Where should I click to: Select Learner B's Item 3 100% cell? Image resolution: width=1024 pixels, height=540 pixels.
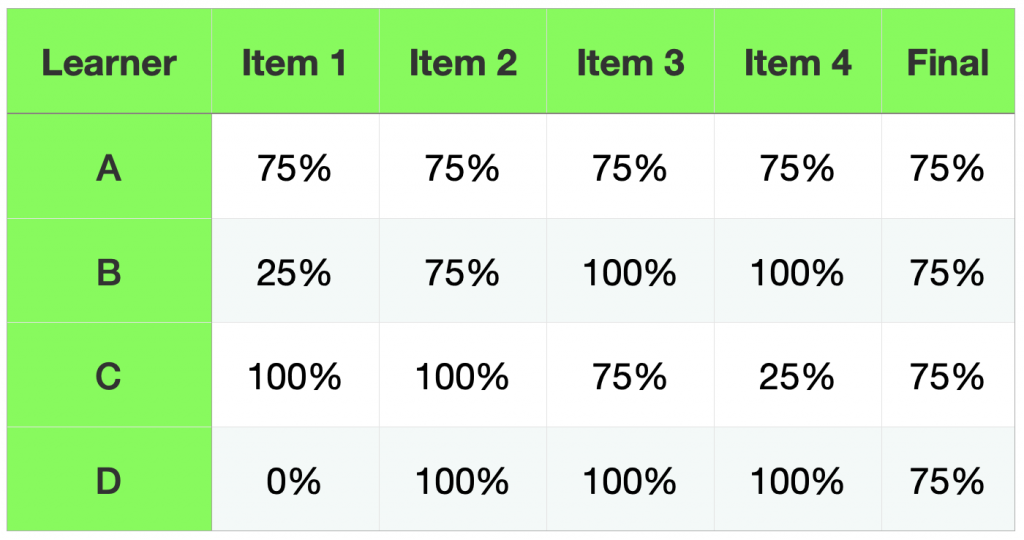coord(630,272)
